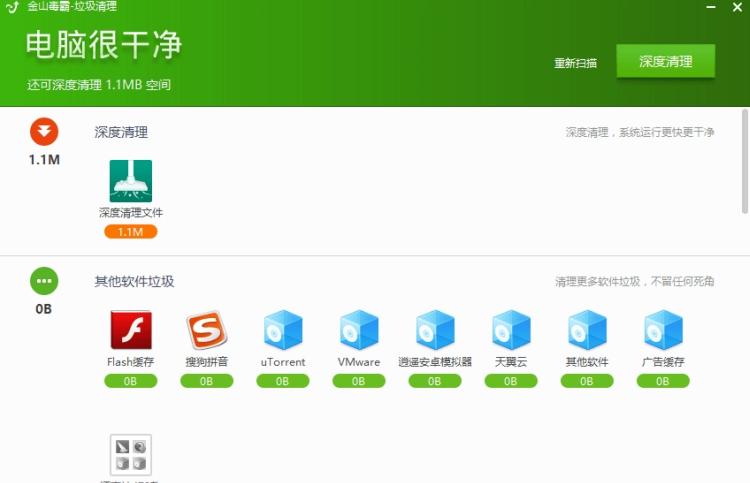
Task: Click the Flash缓存 label
Action: [x=131, y=362]
